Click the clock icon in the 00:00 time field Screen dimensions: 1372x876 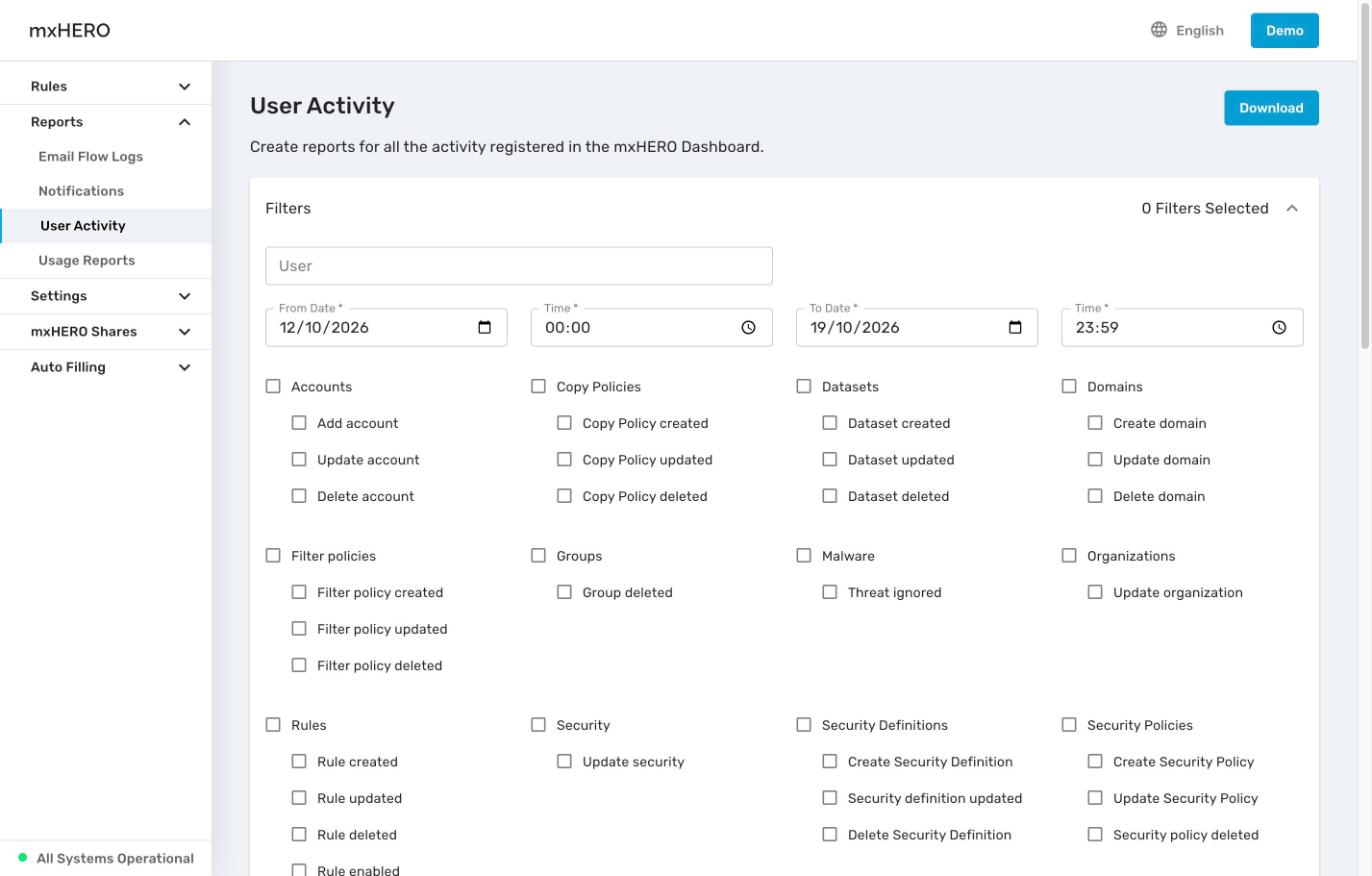[x=748, y=328]
